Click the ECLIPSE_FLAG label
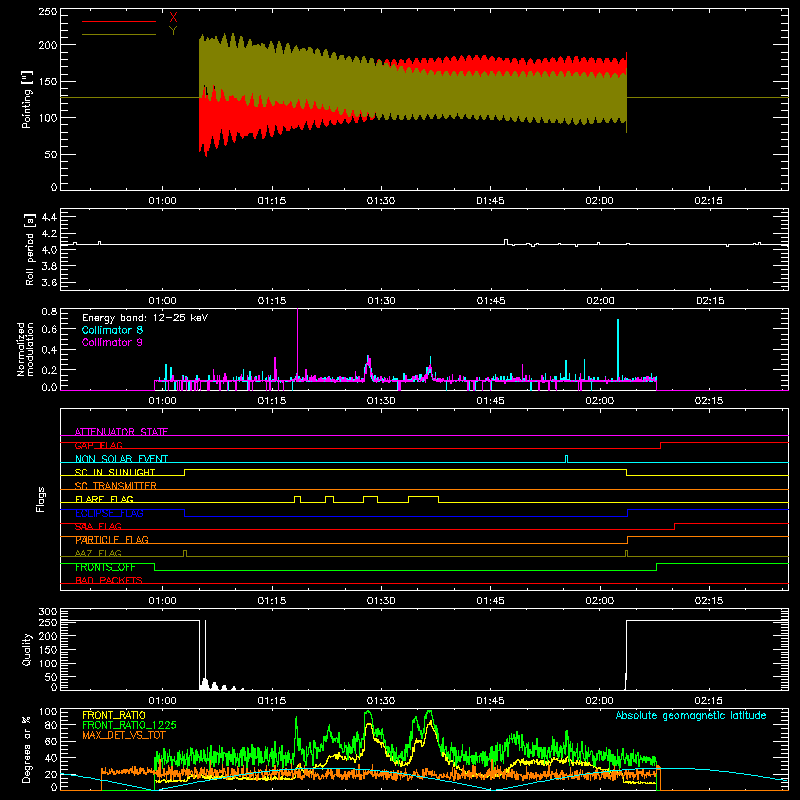Screen dimensions: 800x800 109,513
